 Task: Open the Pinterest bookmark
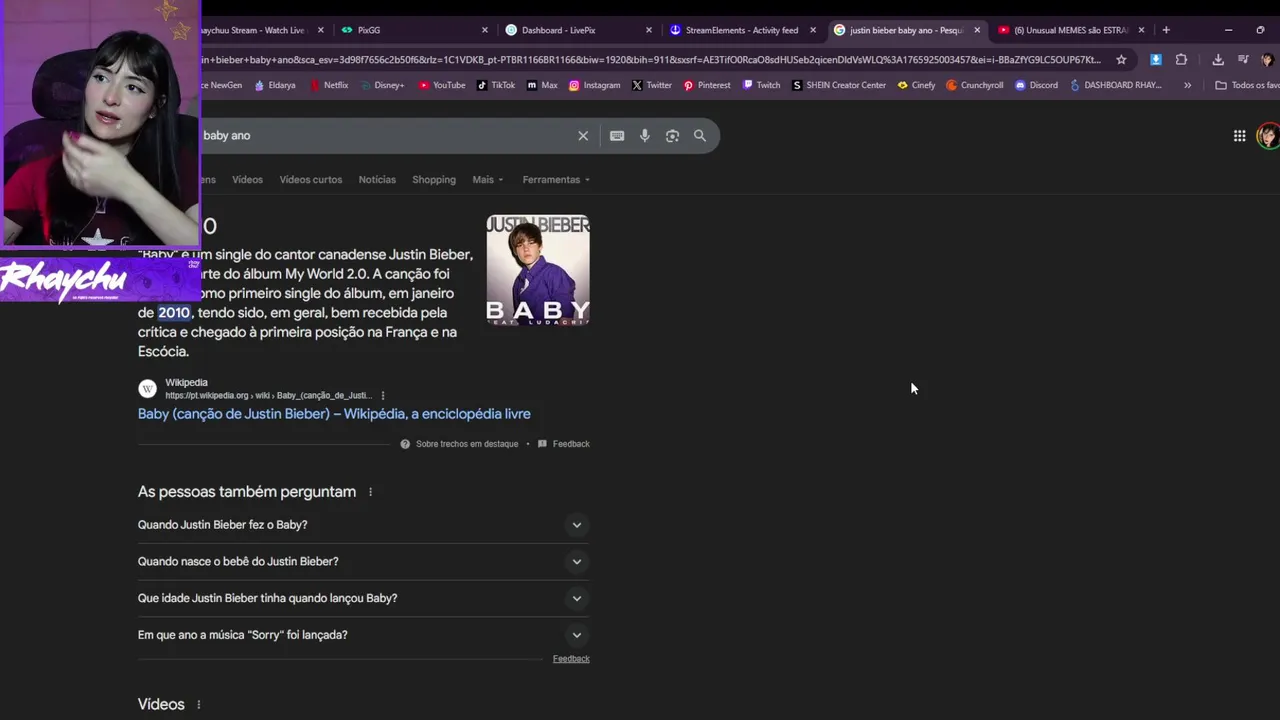(x=707, y=86)
